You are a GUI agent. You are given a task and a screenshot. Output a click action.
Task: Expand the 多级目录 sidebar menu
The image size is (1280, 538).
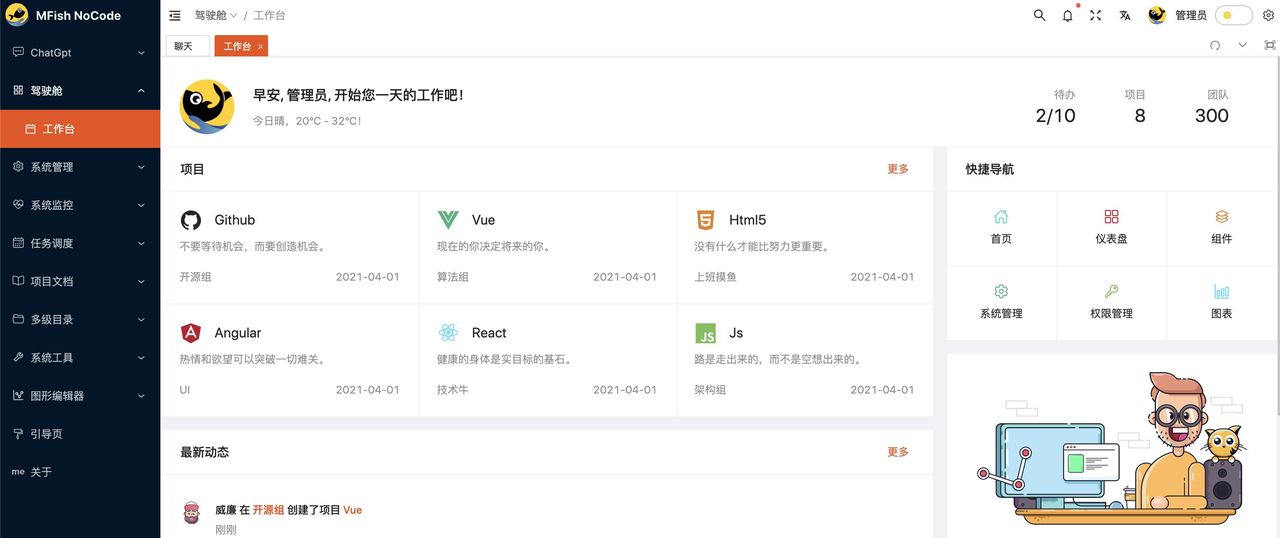80,319
